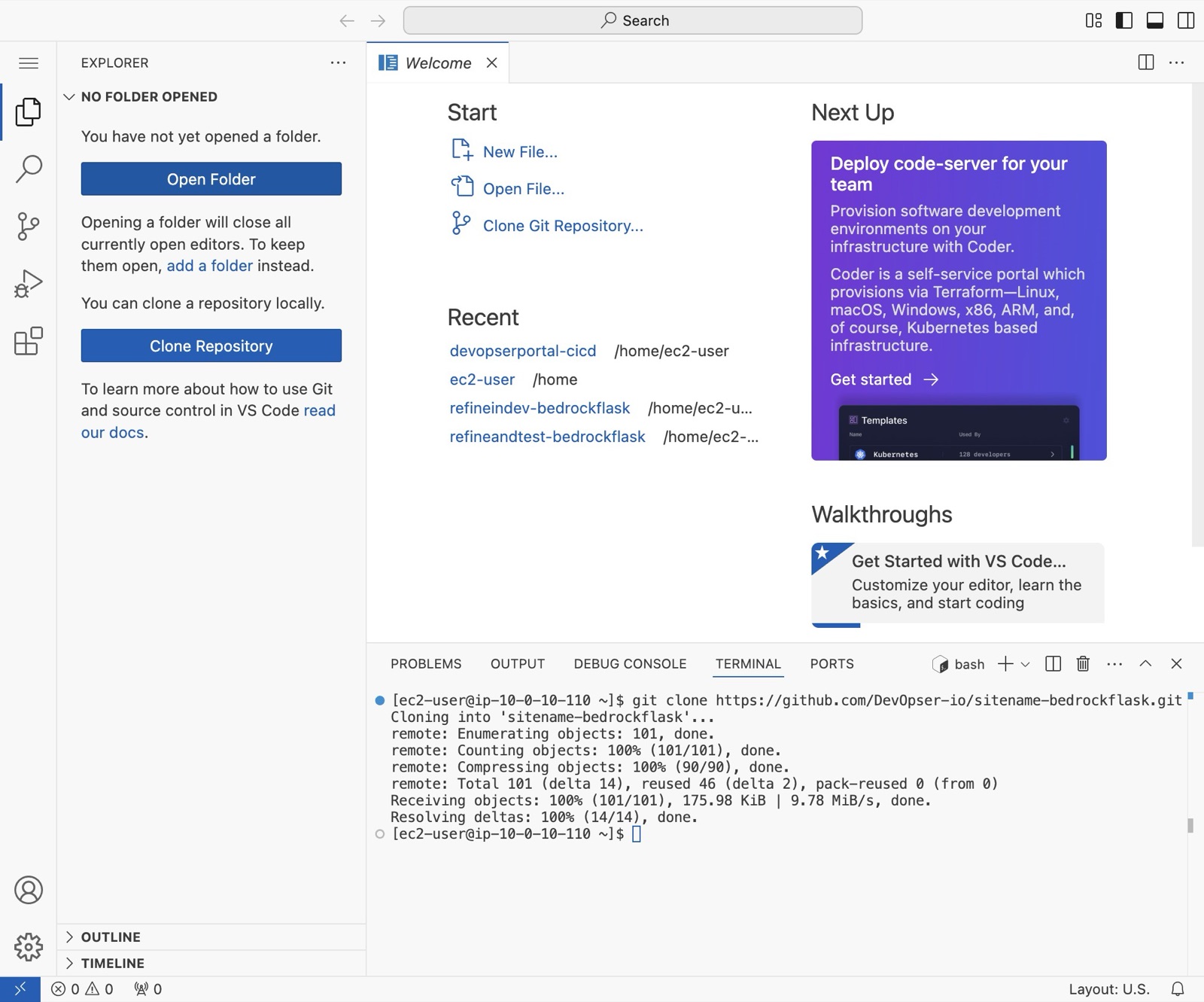The image size is (1204, 1002).
Task: Create a new terminal with plus icon
Action: point(1005,663)
